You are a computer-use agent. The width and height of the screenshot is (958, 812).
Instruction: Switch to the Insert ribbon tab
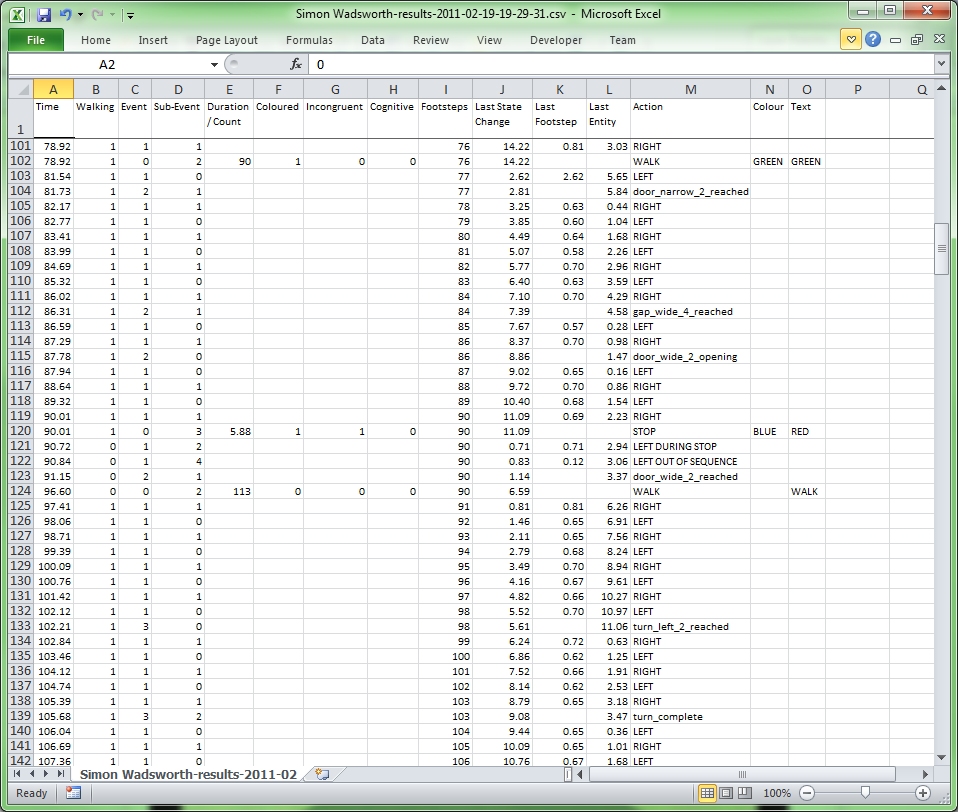[x=153, y=40]
